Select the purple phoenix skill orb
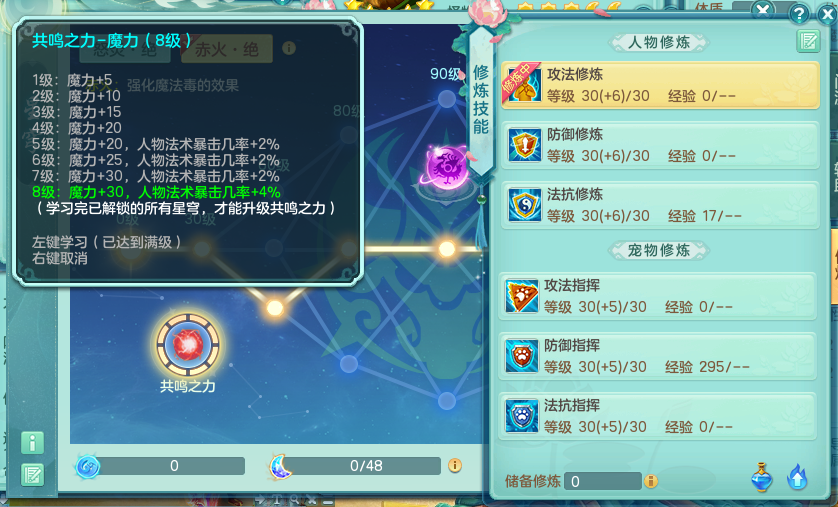This screenshot has height=507, width=838. pyautogui.click(x=447, y=166)
